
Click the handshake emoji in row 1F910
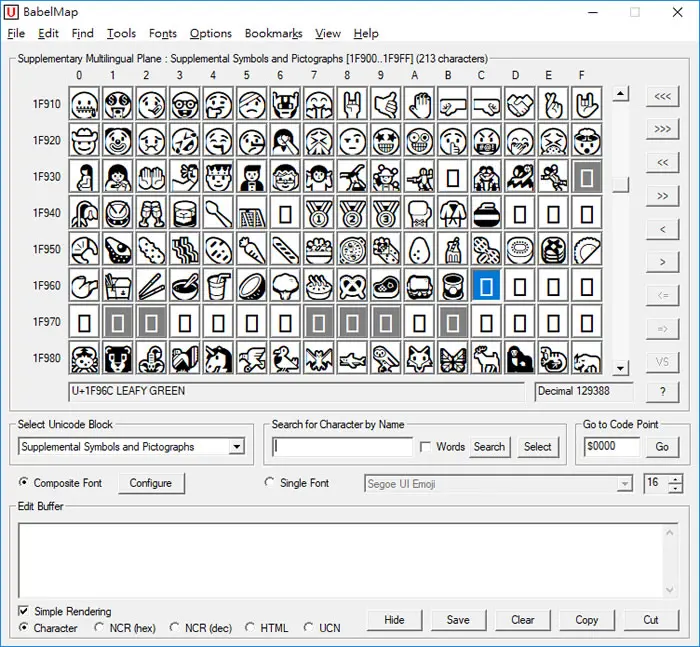520,104
